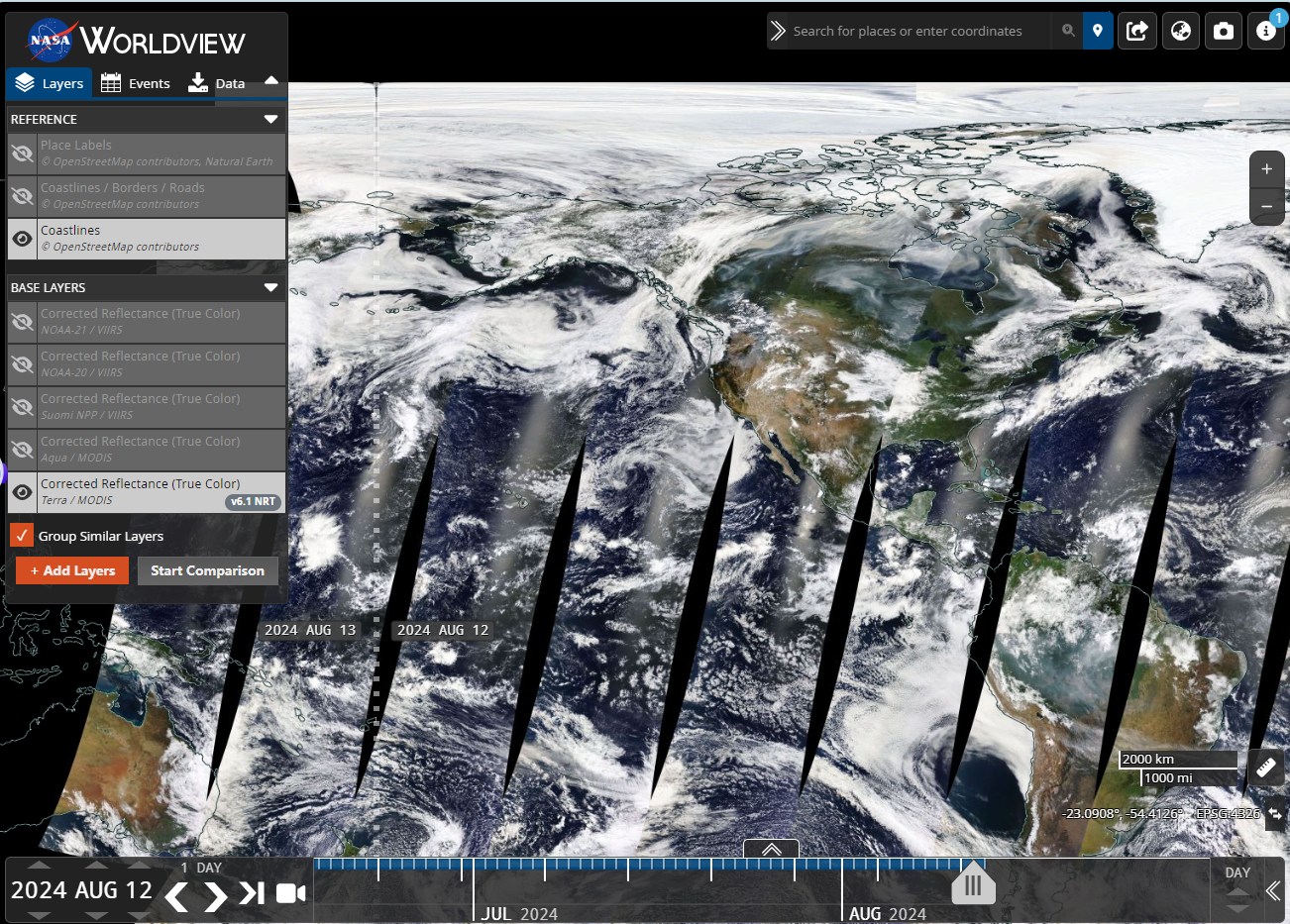1290x924 pixels.
Task: Click the JUL 2024 timeline label
Action: pyautogui.click(x=519, y=913)
